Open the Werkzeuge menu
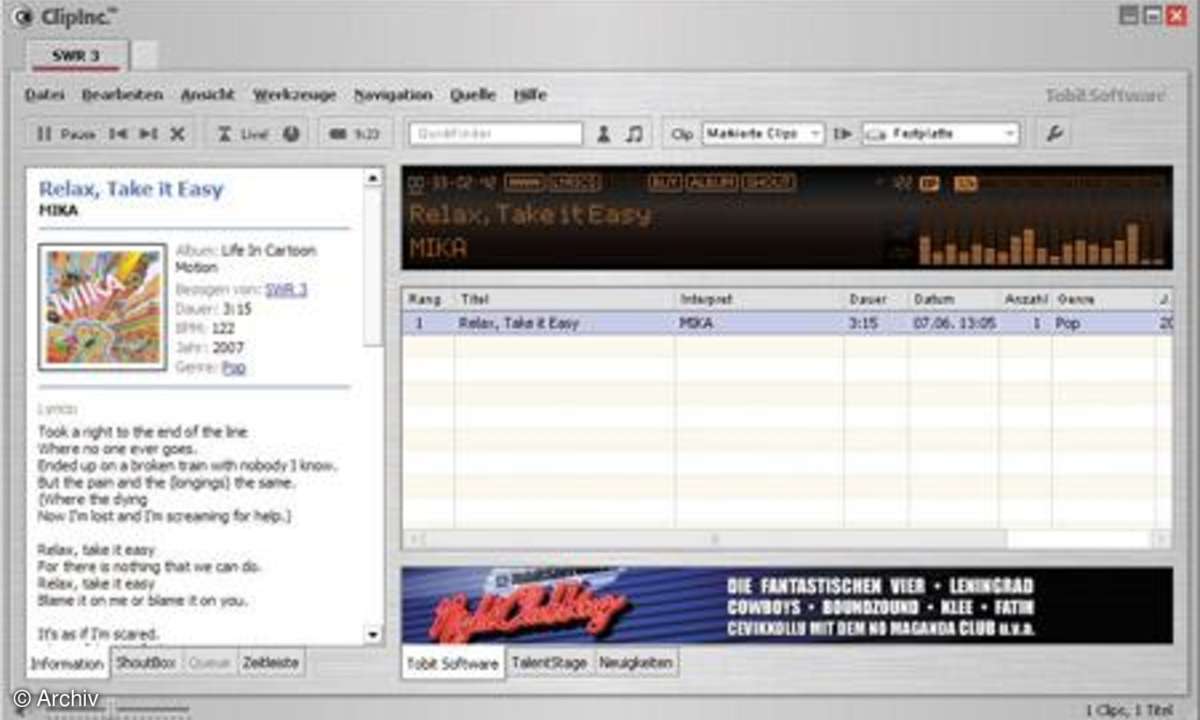This screenshot has height=720, width=1200. pyautogui.click(x=294, y=95)
